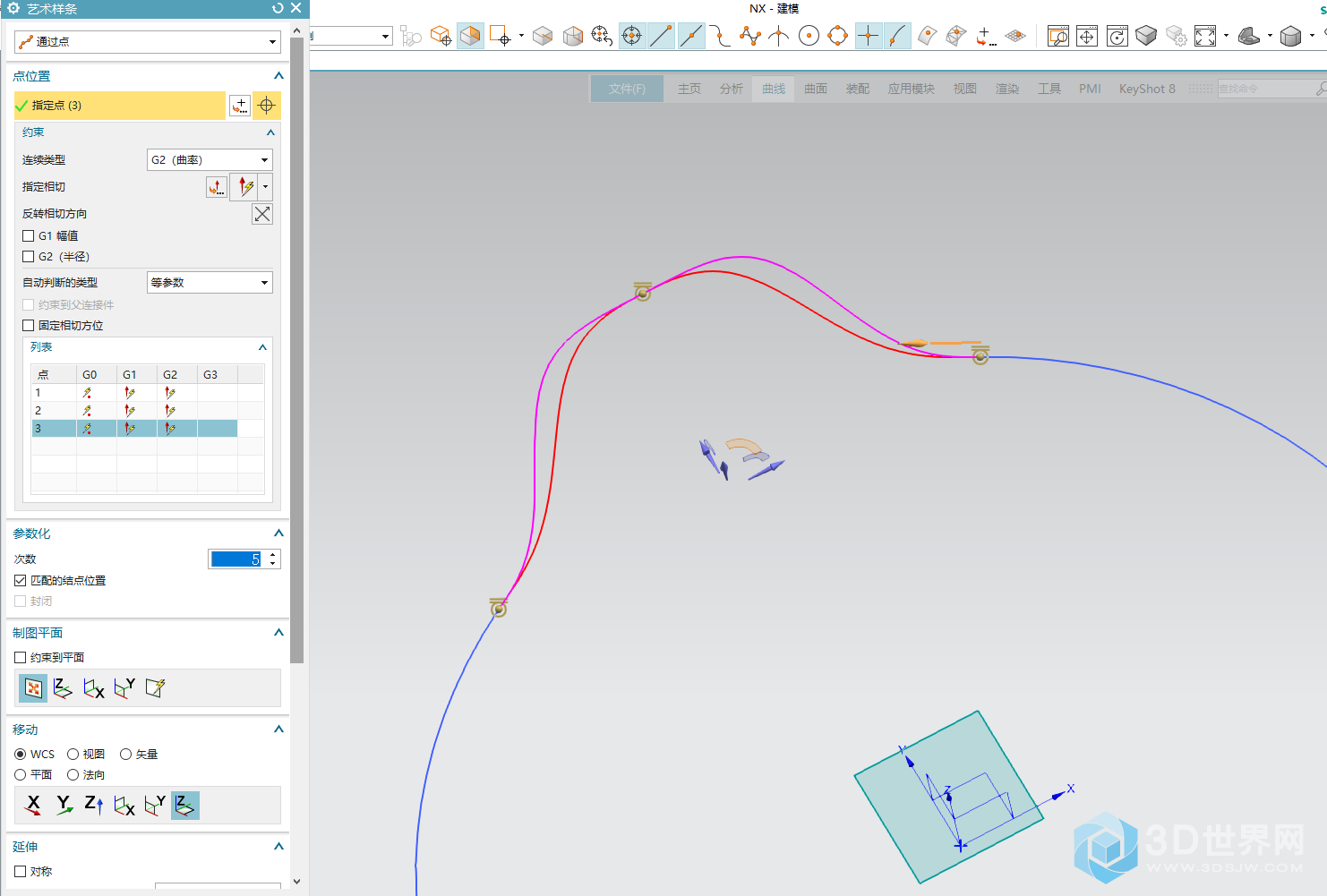Select point row 1 in the list
1327x896 pixels.
point(148,393)
